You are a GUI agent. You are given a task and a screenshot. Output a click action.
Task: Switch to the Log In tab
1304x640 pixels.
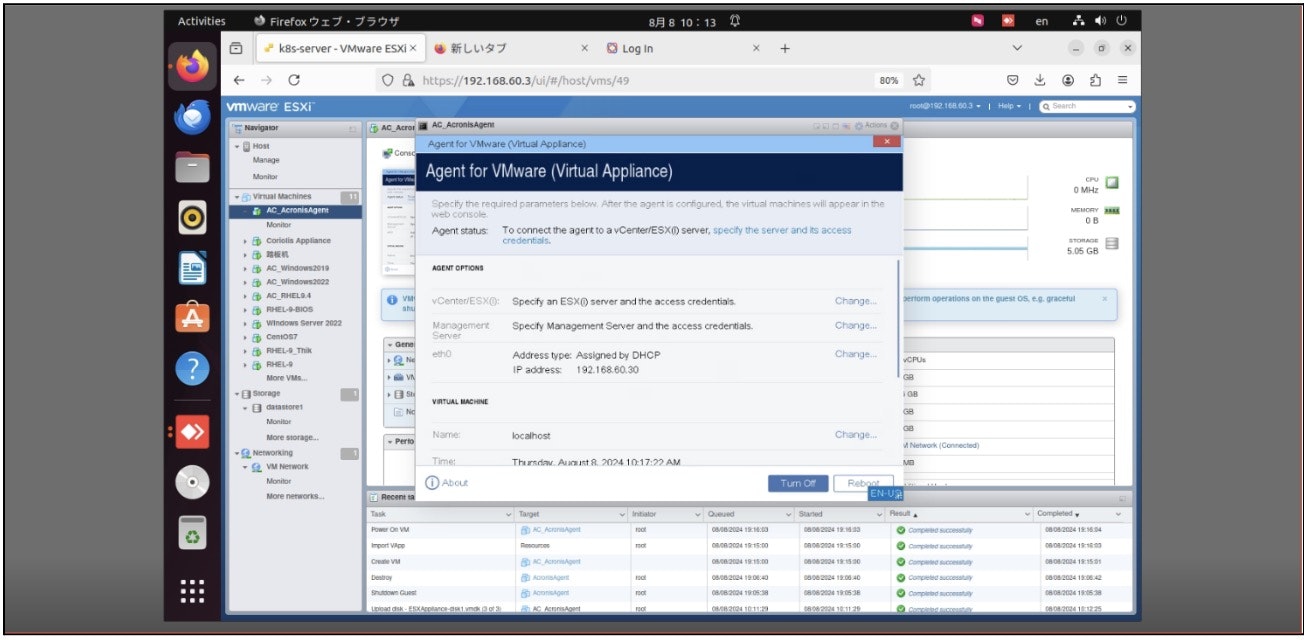pos(684,48)
